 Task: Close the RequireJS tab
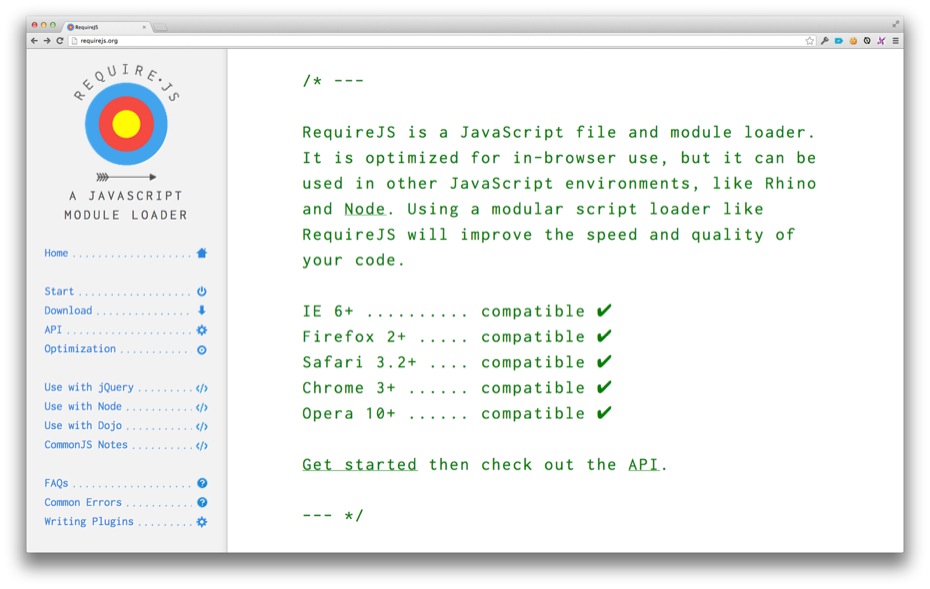coord(144,27)
